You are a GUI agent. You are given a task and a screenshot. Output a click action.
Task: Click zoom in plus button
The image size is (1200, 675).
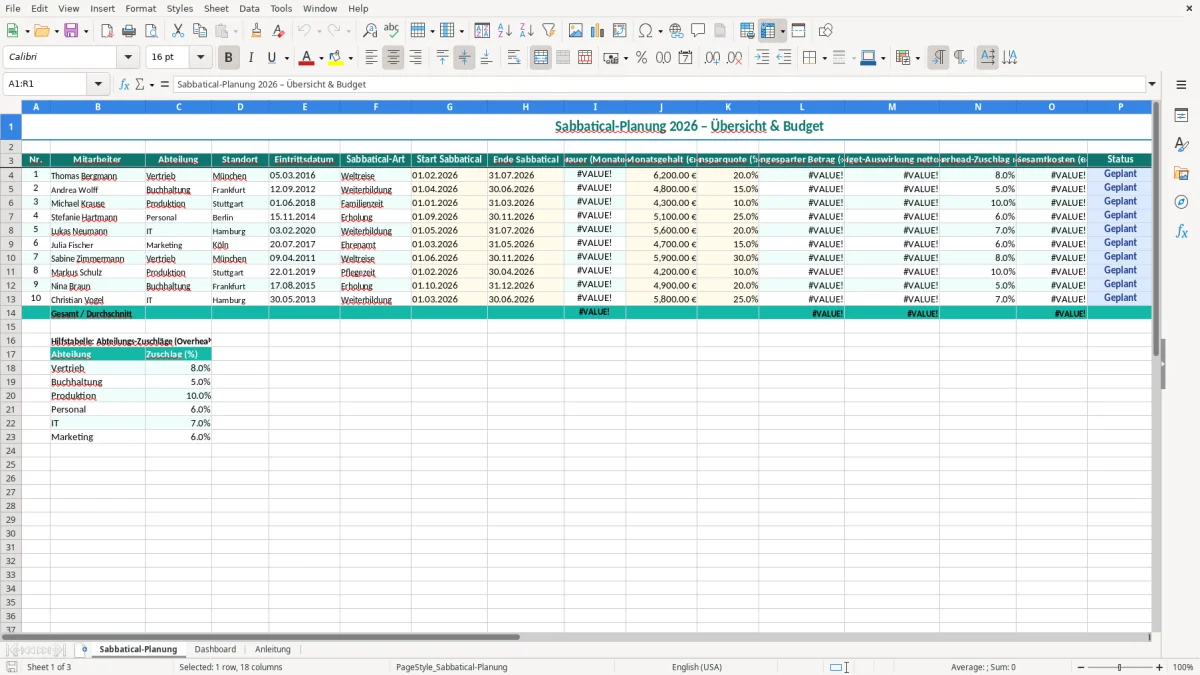[x=1160, y=667]
